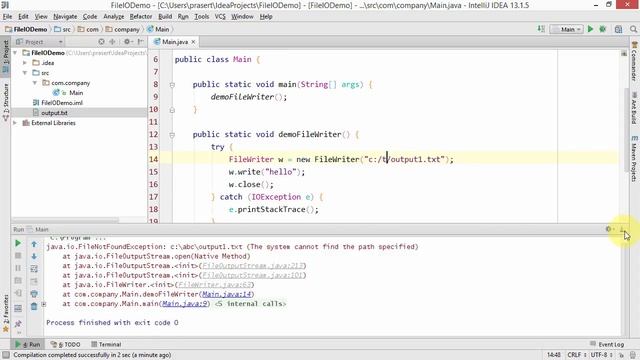Open the File menu
Viewport: 640px width, 360px height.
(x=7, y=17)
